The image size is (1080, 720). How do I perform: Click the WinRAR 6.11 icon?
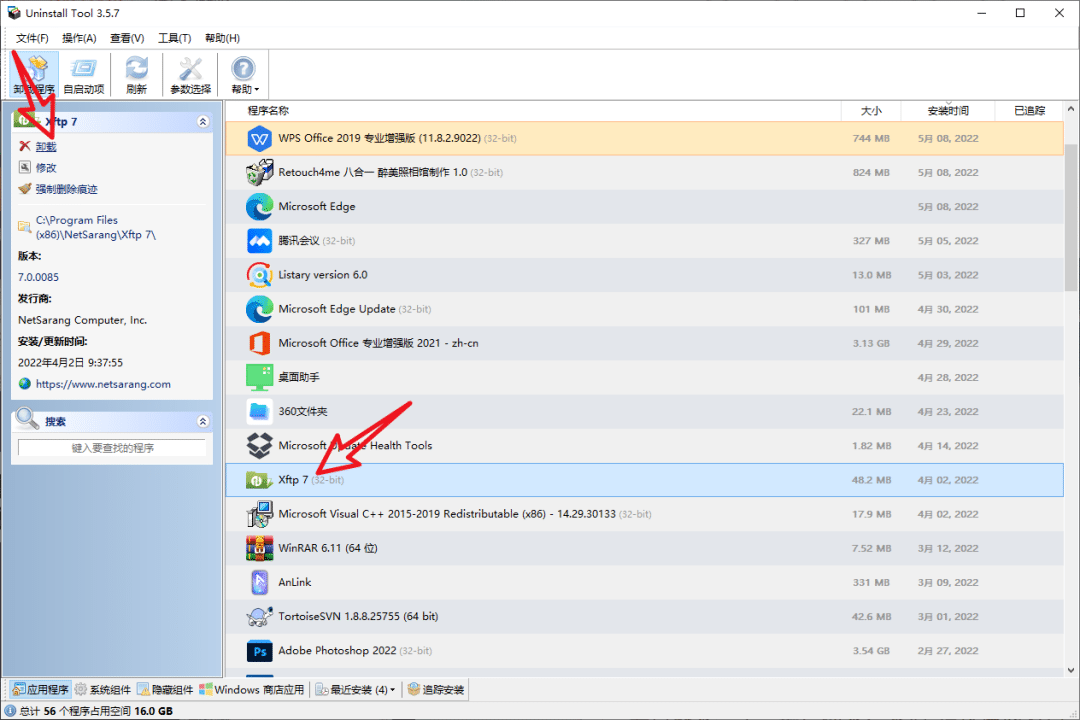coord(260,548)
